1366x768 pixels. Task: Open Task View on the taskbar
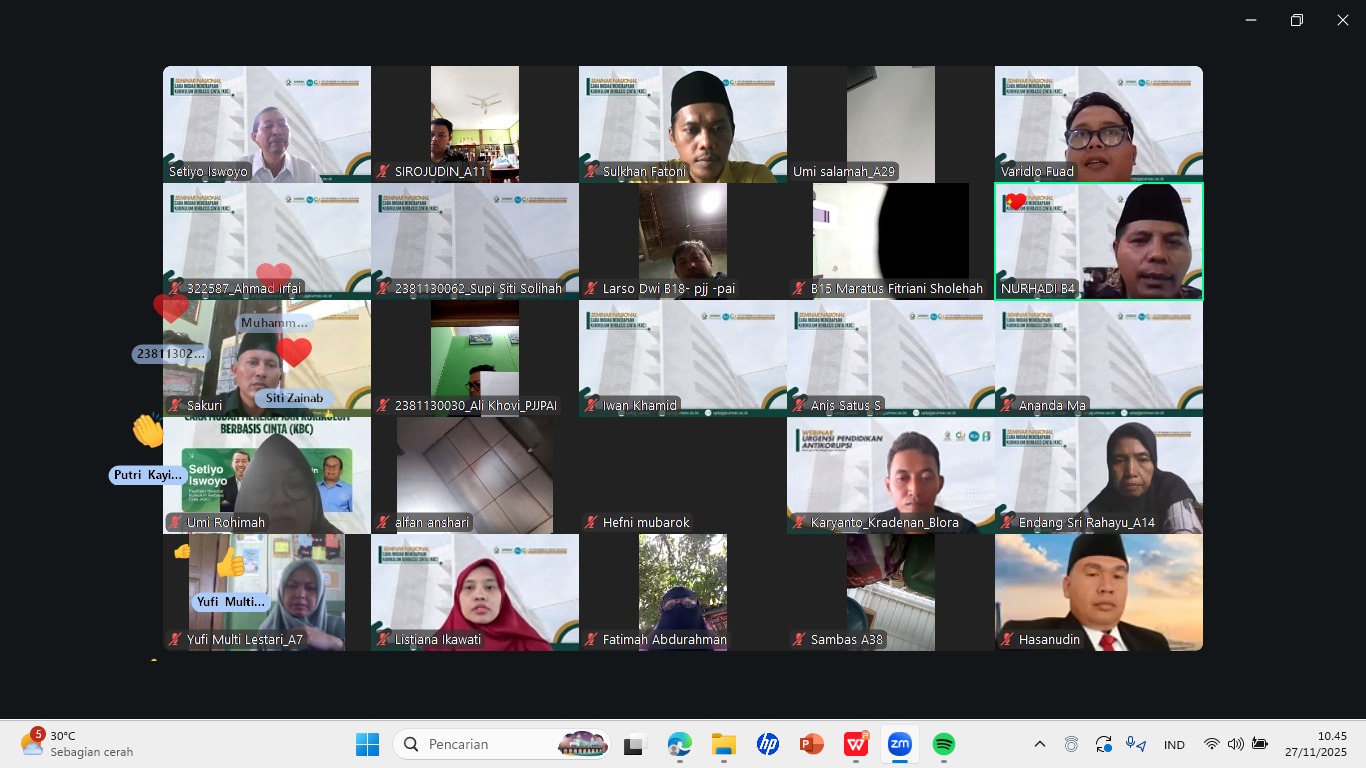click(634, 745)
